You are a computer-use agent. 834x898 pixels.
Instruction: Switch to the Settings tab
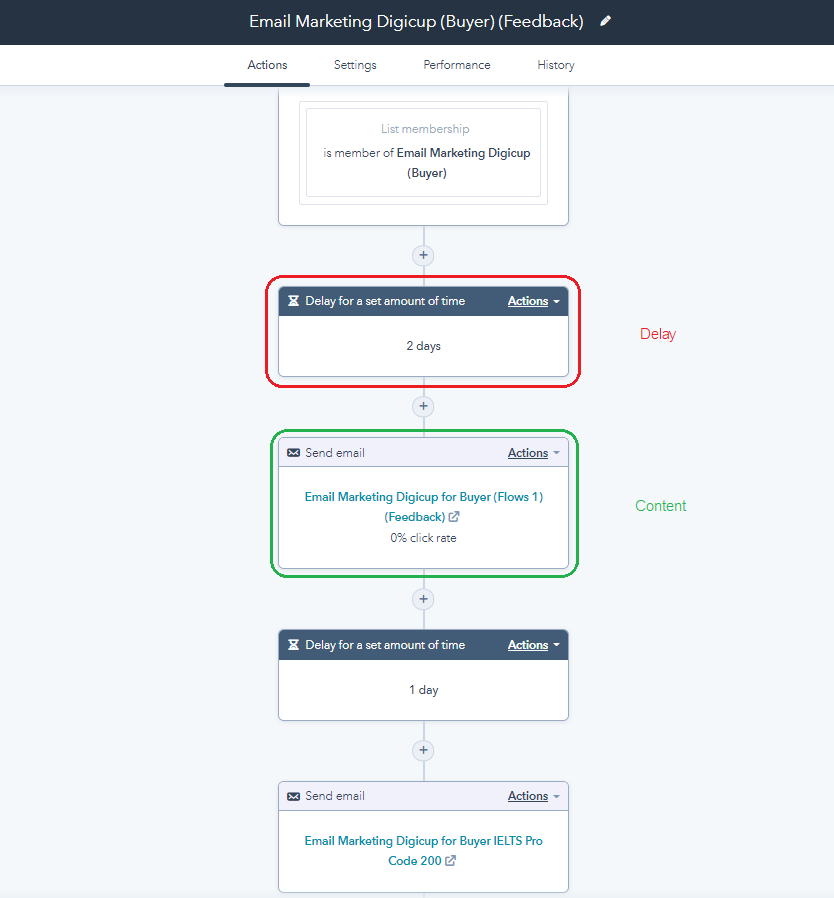pos(355,65)
